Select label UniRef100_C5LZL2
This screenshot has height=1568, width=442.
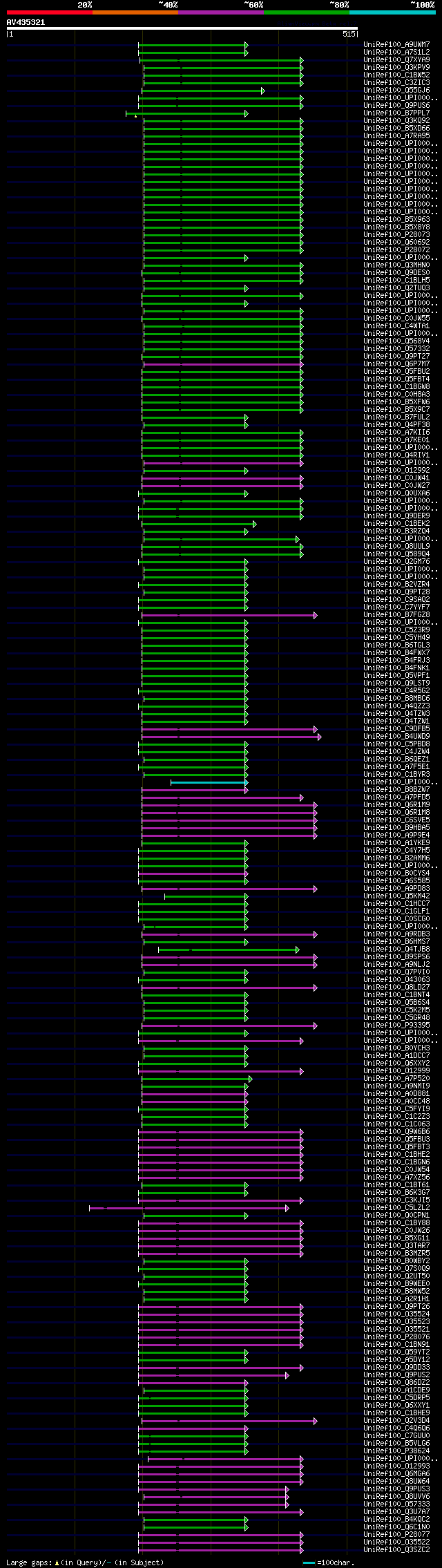[x=396, y=1208]
